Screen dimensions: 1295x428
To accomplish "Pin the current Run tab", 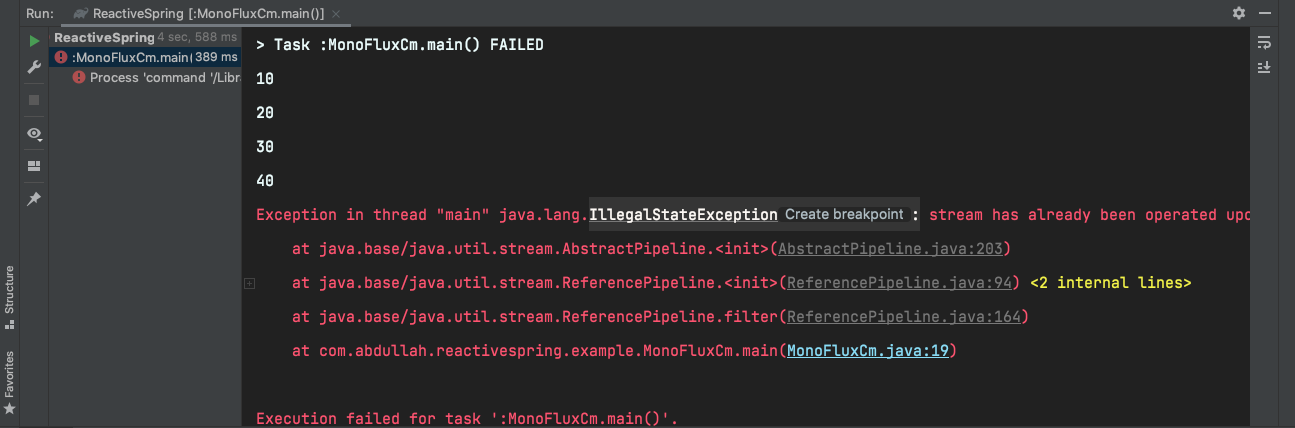I will [x=34, y=199].
